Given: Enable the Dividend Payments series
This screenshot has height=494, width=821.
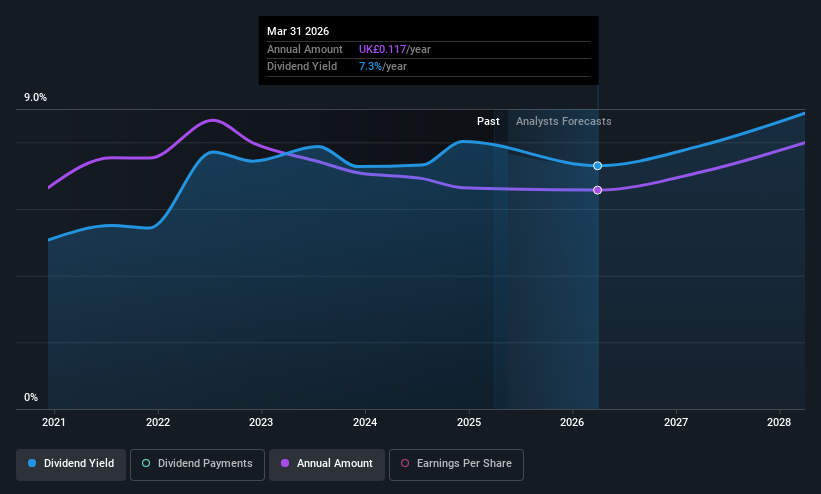Looking at the screenshot, I should point(197,464).
